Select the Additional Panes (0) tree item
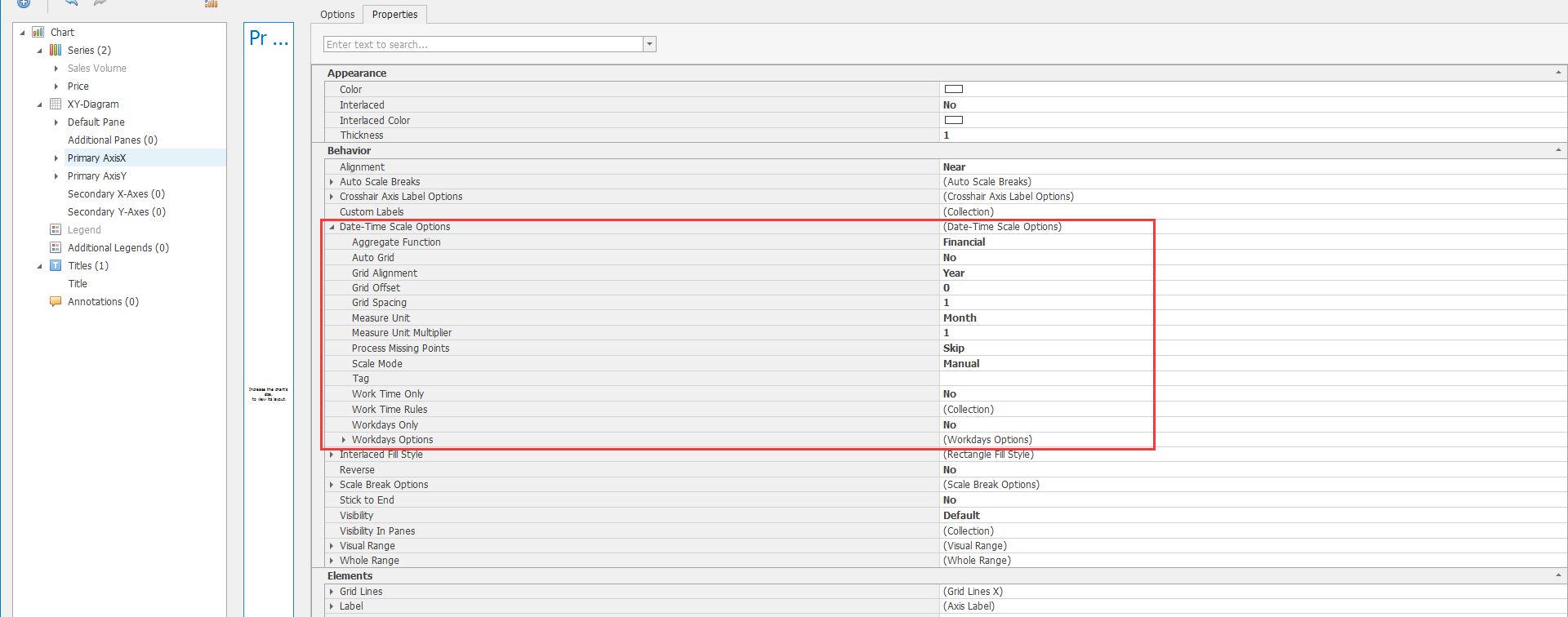Viewport: 1568px width, 617px height. tap(113, 140)
